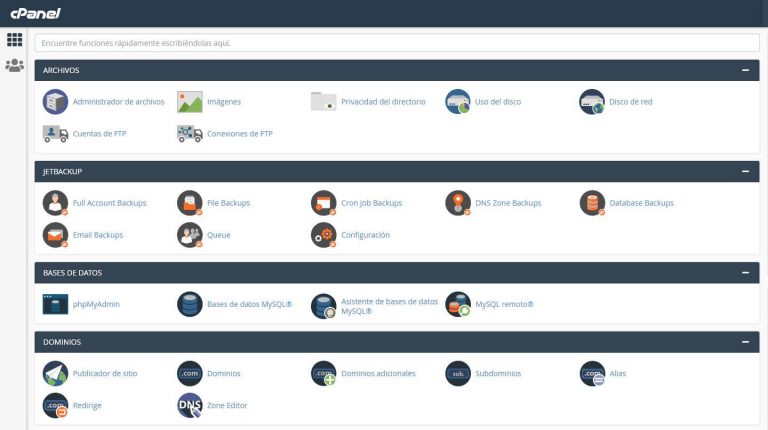Click the Dominios adicionales icon
The height and width of the screenshot is (430, 768).
point(323,374)
